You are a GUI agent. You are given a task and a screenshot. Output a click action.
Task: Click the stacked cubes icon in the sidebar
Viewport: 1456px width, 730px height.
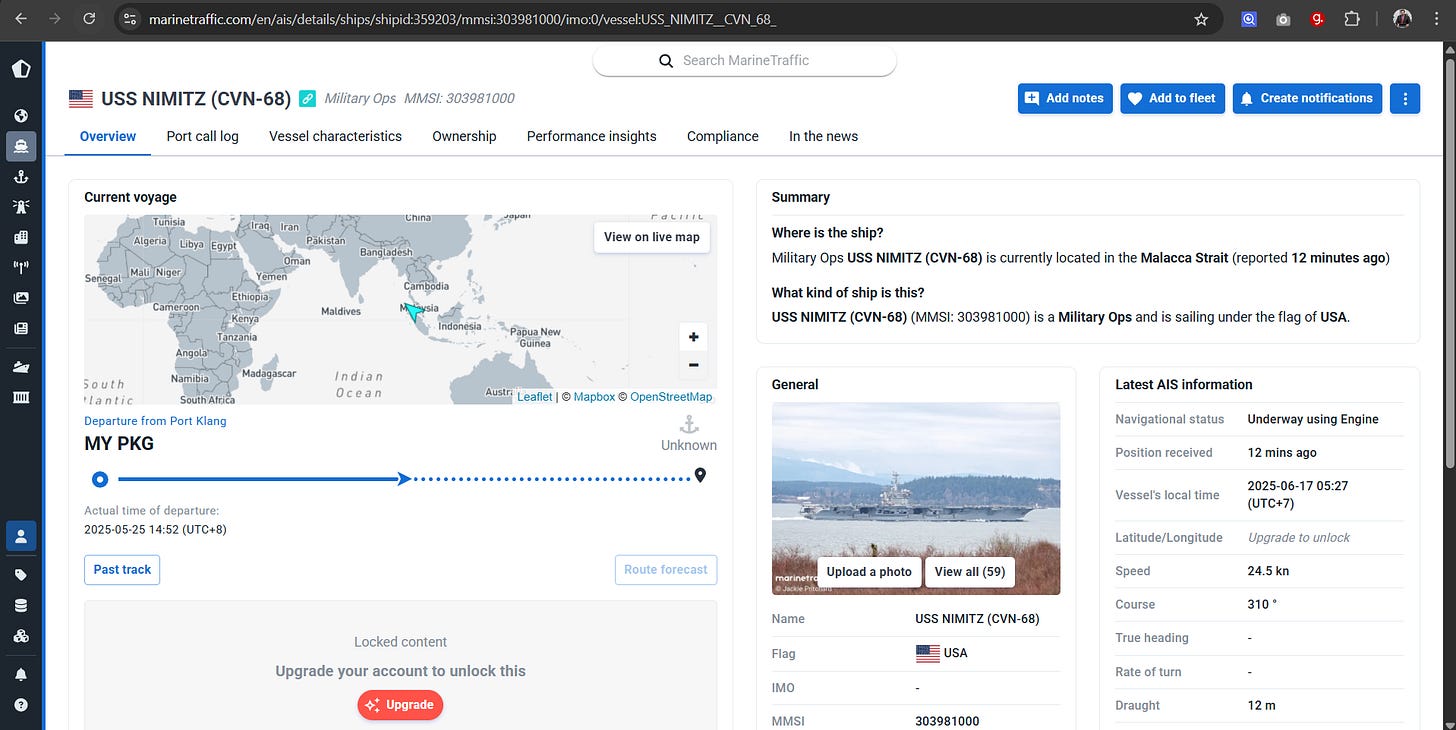(21, 636)
